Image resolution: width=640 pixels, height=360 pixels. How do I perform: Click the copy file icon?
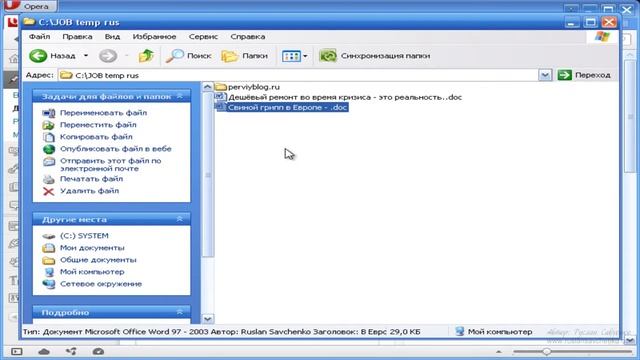pyautogui.click(x=49, y=137)
